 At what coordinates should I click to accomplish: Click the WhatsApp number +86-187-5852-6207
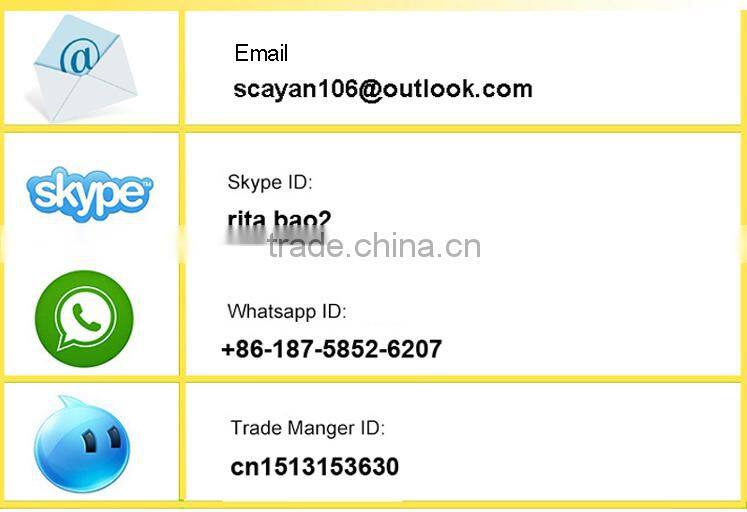332,349
